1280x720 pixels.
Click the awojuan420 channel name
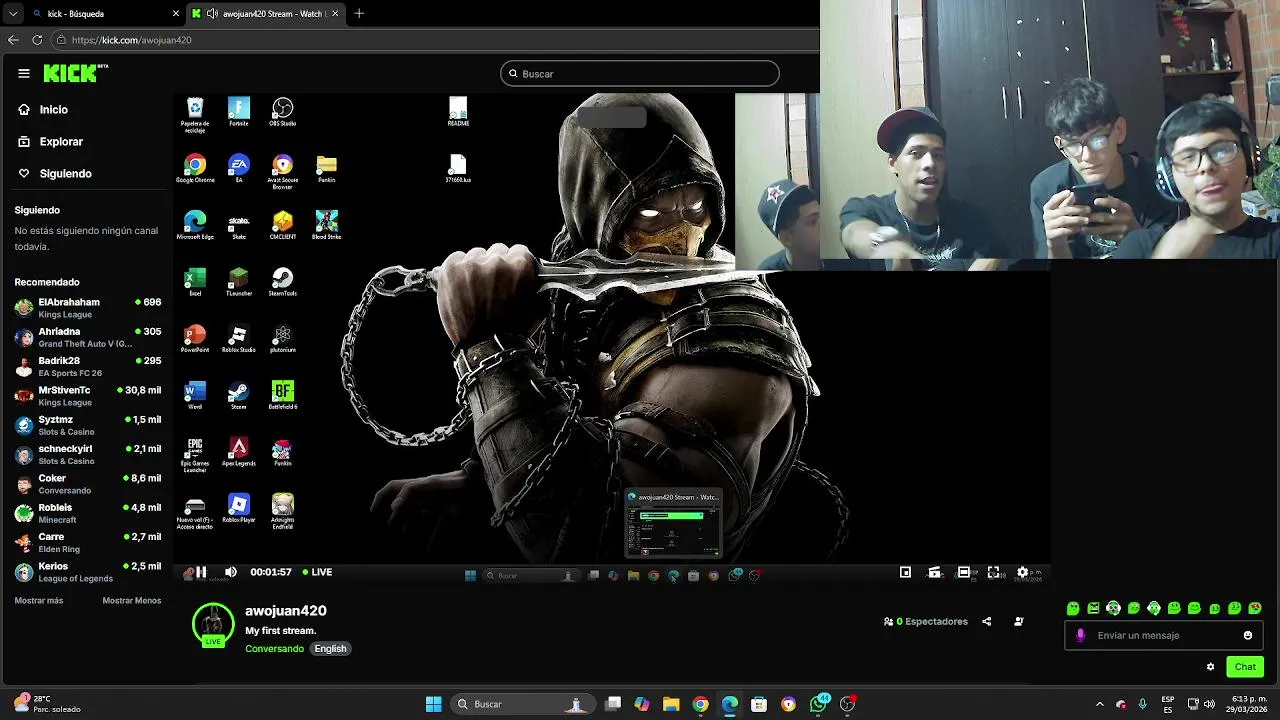pyautogui.click(x=286, y=611)
